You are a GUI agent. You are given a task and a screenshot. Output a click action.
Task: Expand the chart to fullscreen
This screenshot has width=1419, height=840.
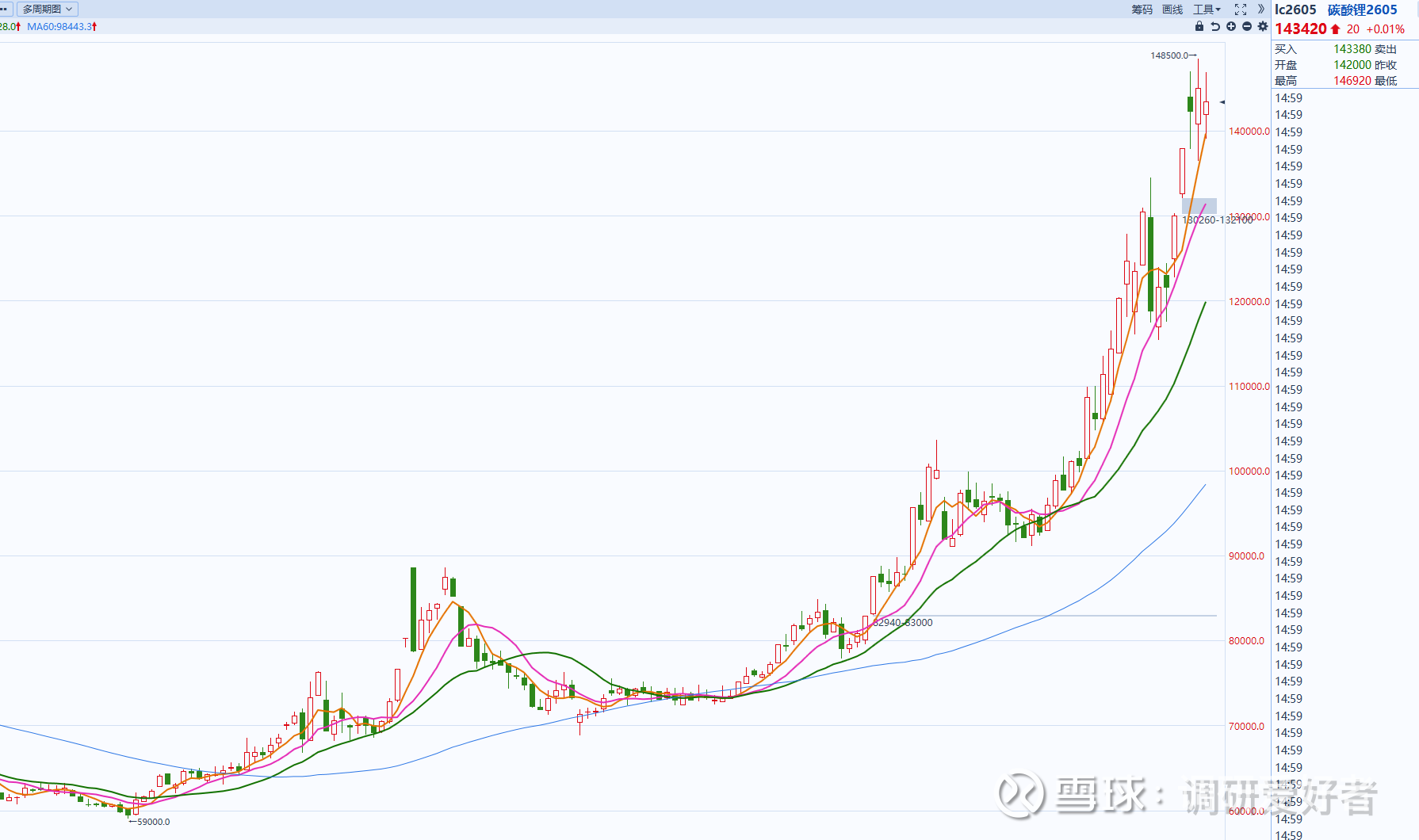click(1241, 10)
